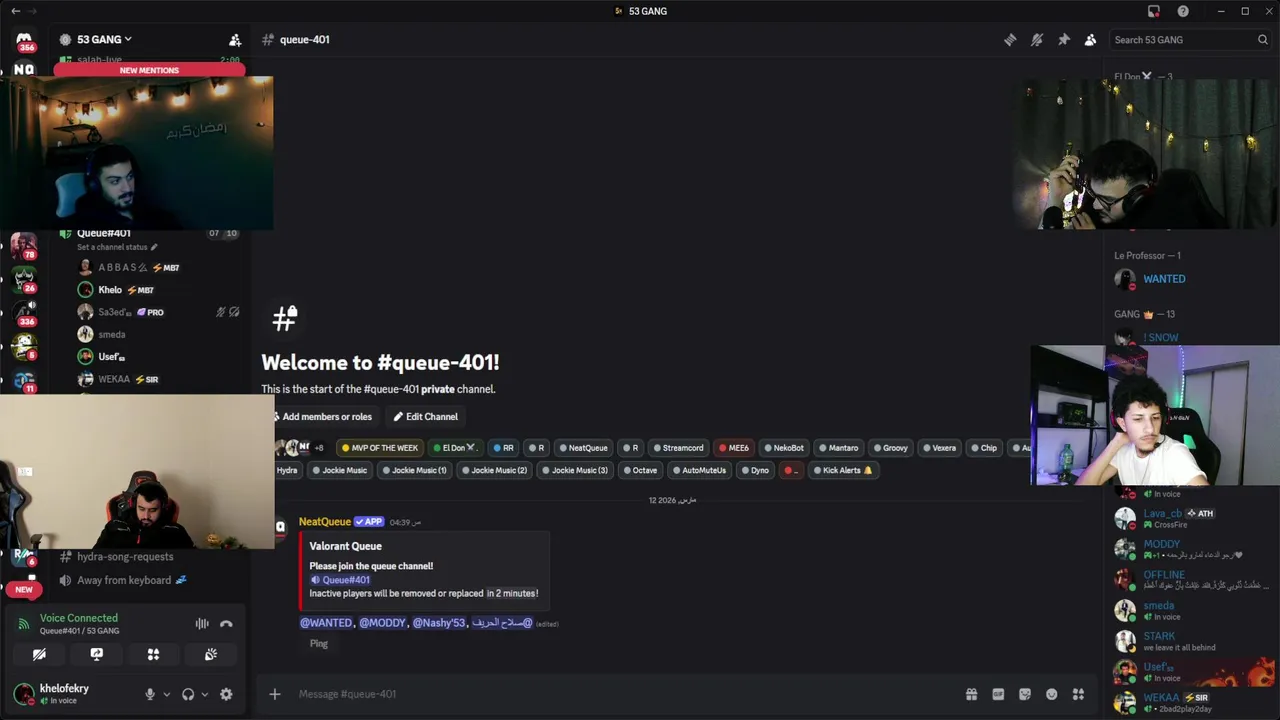Open the sticker picker
The image size is (1280, 720).
1025,694
